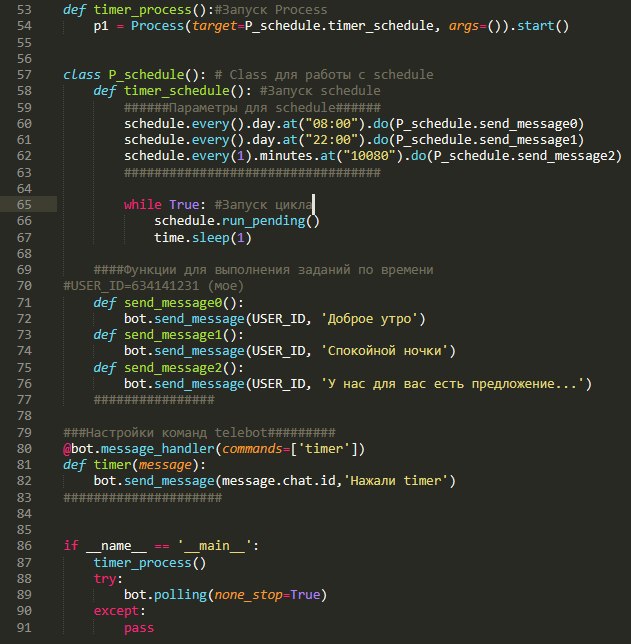Click the 'args' keyword argument on line 54
This screenshot has width=631, height=644.
464,26
